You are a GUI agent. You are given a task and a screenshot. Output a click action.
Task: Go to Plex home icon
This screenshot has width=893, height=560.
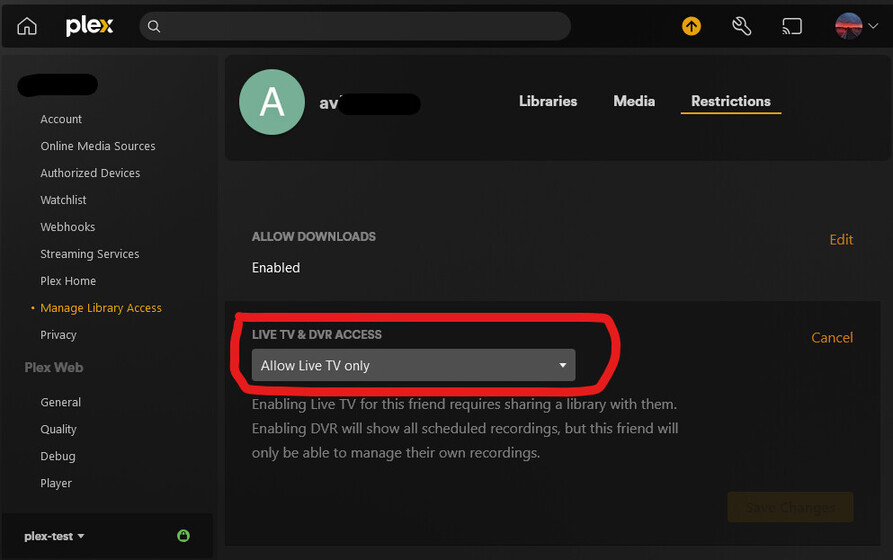pos(27,26)
